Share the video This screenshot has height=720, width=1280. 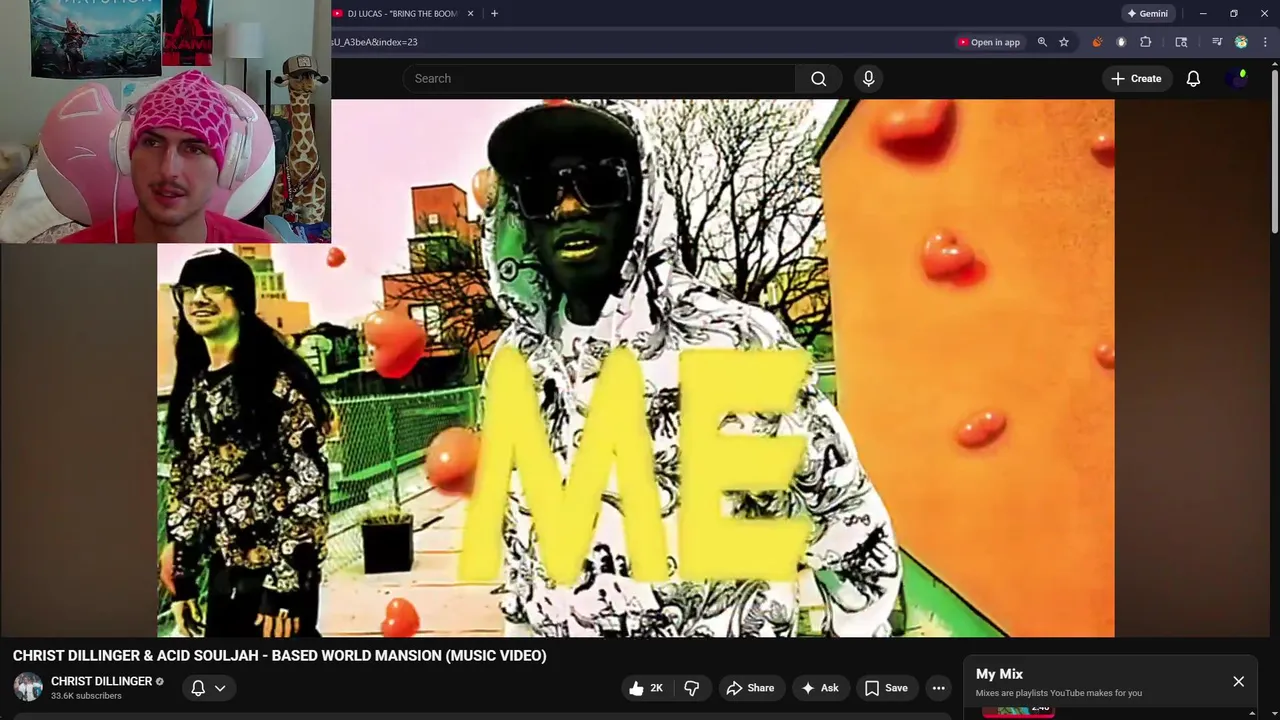click(x=750, y=688)
